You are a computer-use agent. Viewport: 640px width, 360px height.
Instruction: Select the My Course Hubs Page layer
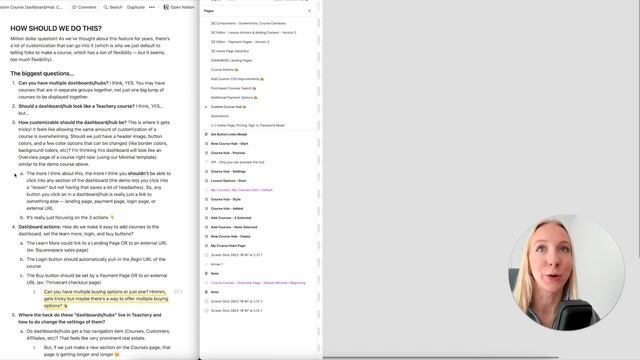coord(228,246)
